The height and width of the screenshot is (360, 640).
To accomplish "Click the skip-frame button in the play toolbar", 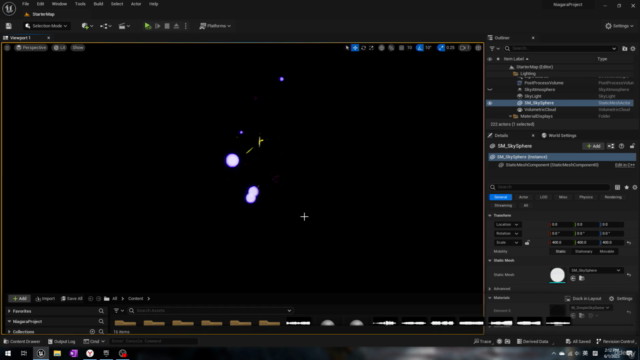I will click(158, 26).
